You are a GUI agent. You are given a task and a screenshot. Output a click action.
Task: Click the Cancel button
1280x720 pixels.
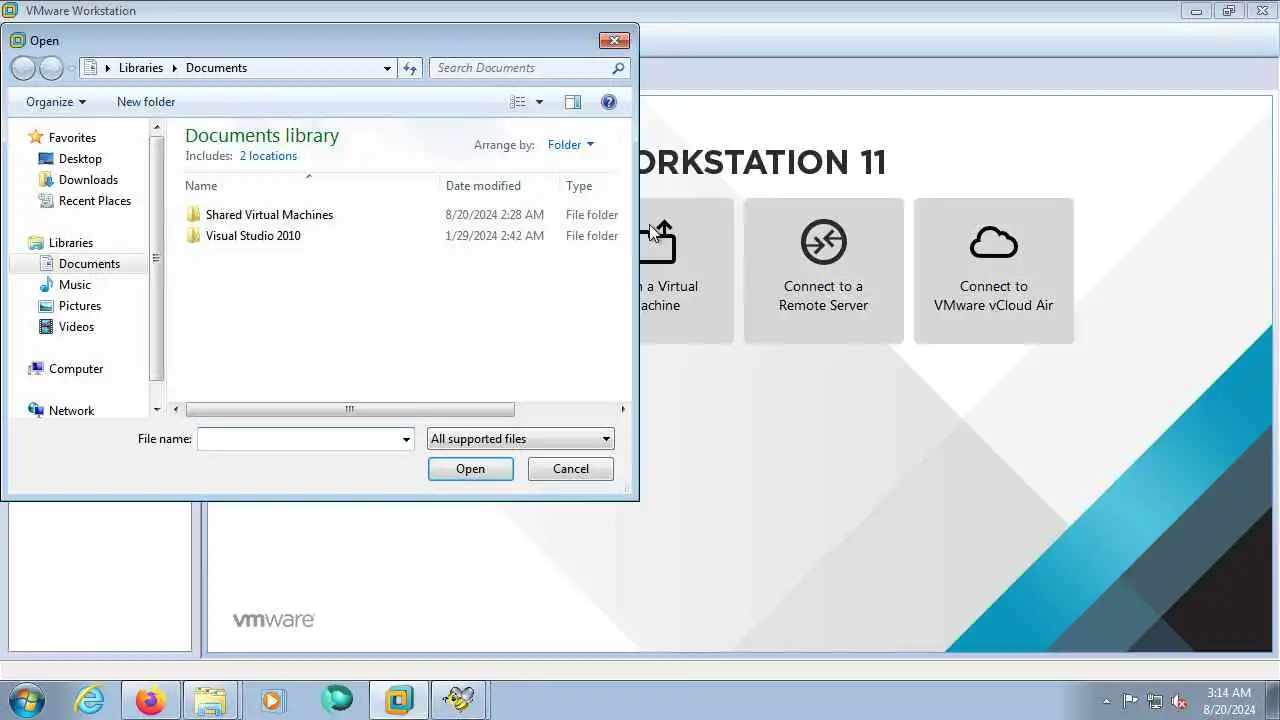(x=571, y=469)
